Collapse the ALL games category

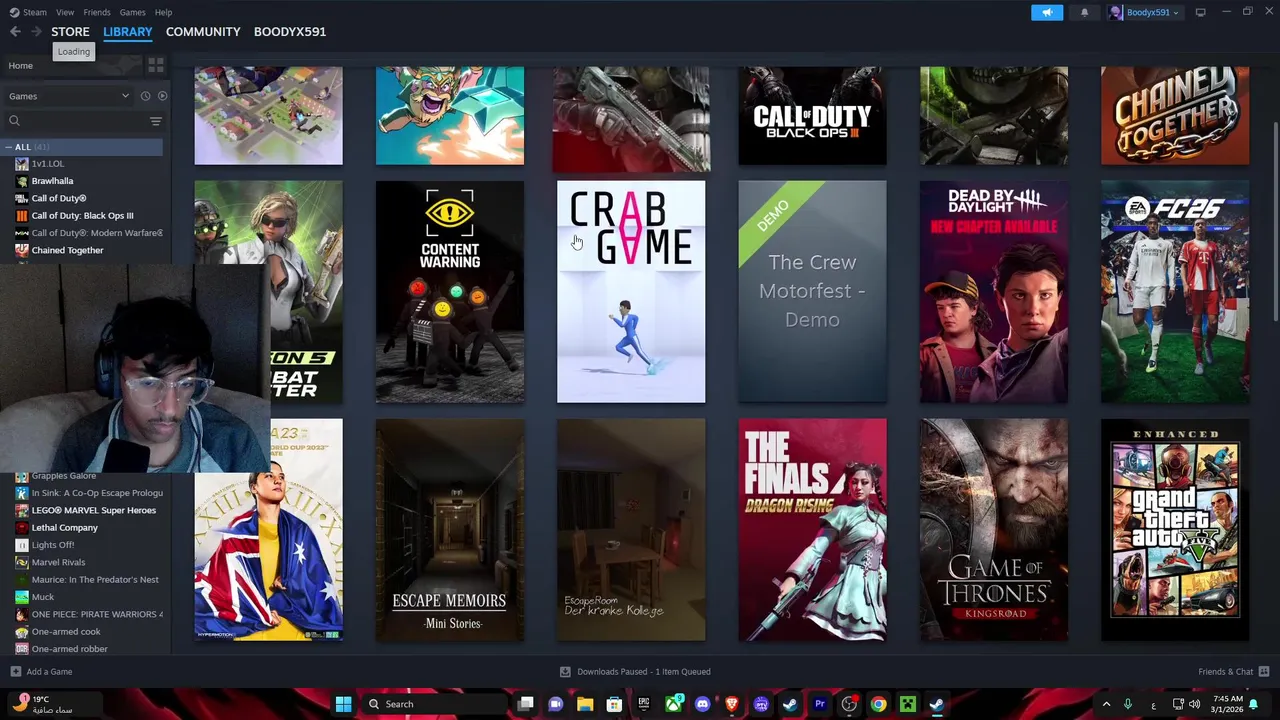[9, 147]
